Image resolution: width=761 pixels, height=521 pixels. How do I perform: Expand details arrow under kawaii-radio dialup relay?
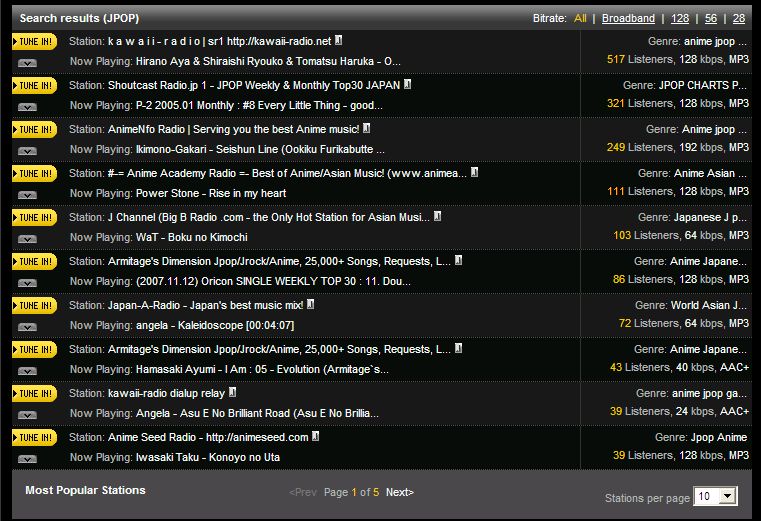click(x=27, y=415)
